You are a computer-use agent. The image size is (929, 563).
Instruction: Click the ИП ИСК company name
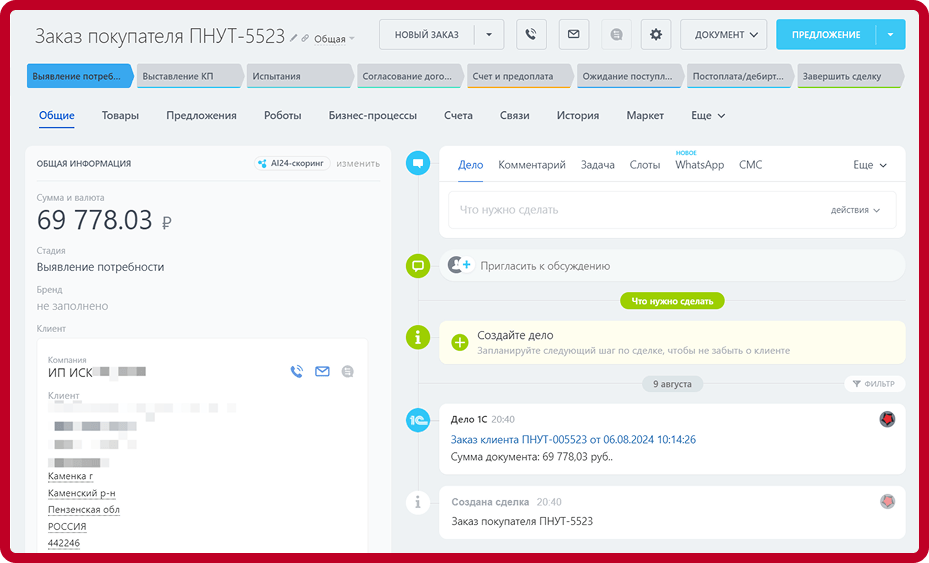[97, 372]
